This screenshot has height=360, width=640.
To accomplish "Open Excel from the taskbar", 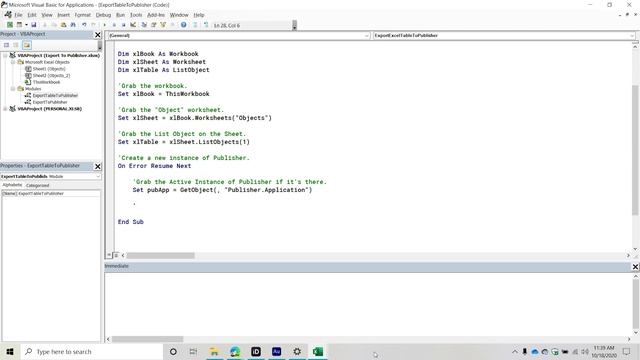I will 318,351.
